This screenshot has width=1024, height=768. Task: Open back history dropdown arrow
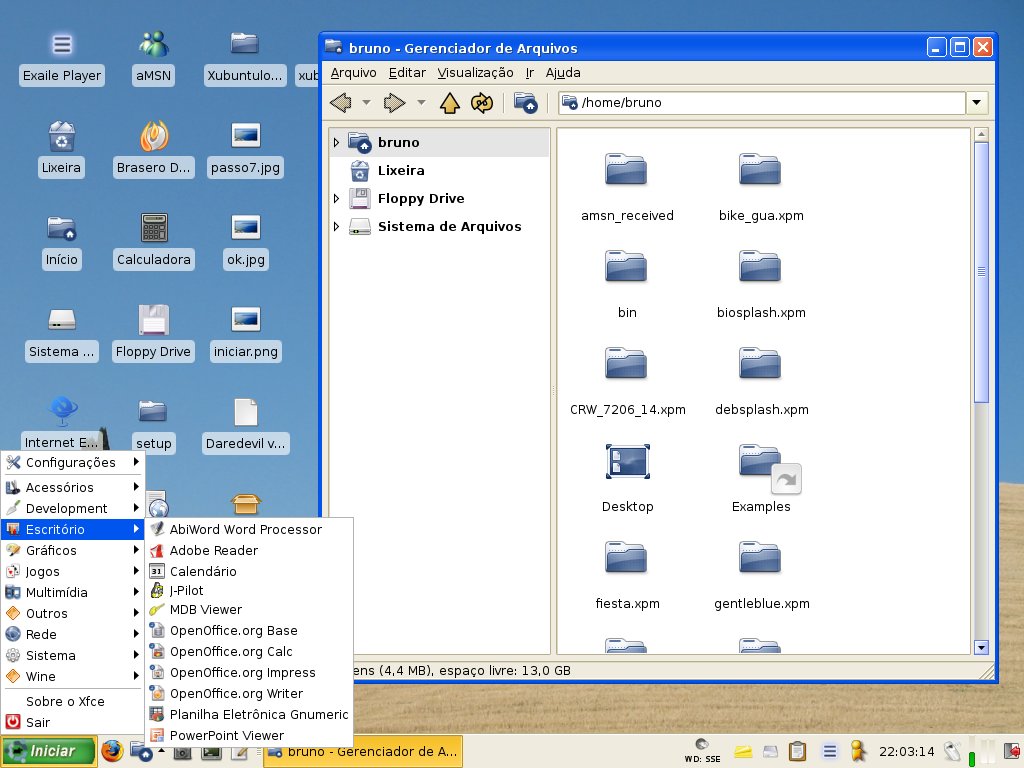tap(366, 103)
